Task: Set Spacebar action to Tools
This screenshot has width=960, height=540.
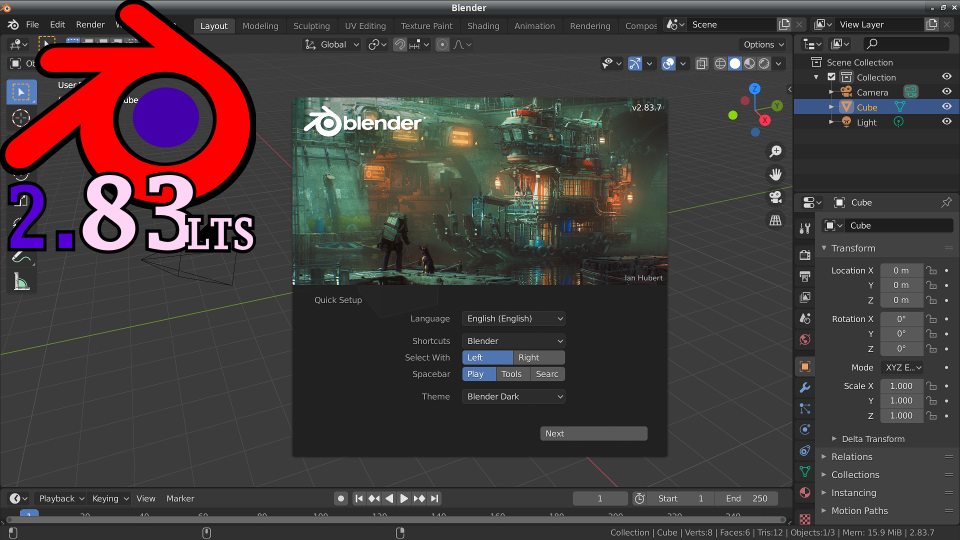Action: (x=511, y=374)
